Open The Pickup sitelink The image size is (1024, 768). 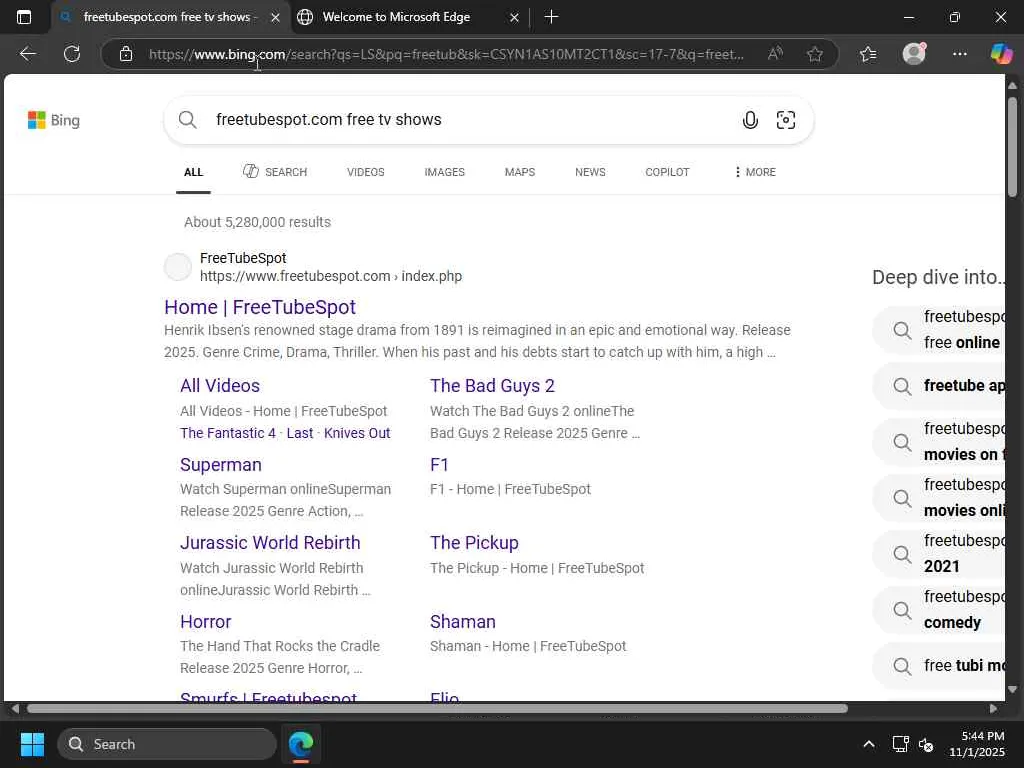474,543
